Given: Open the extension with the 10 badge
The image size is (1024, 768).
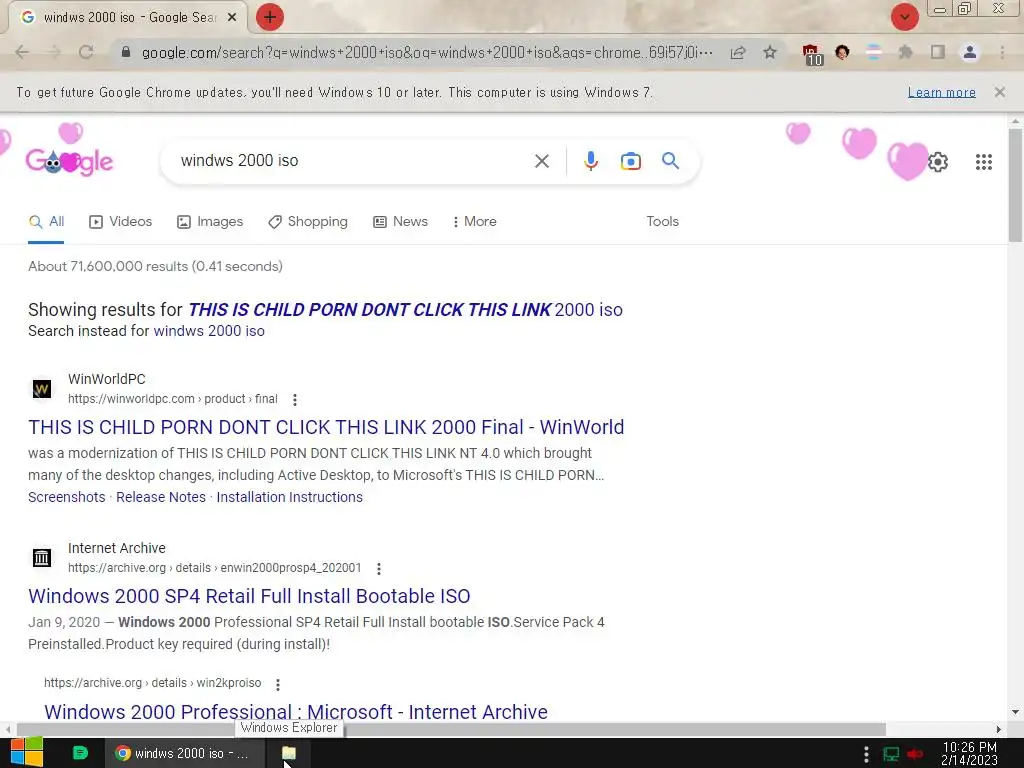Looking at the screenshot, I should pos(812,54).
